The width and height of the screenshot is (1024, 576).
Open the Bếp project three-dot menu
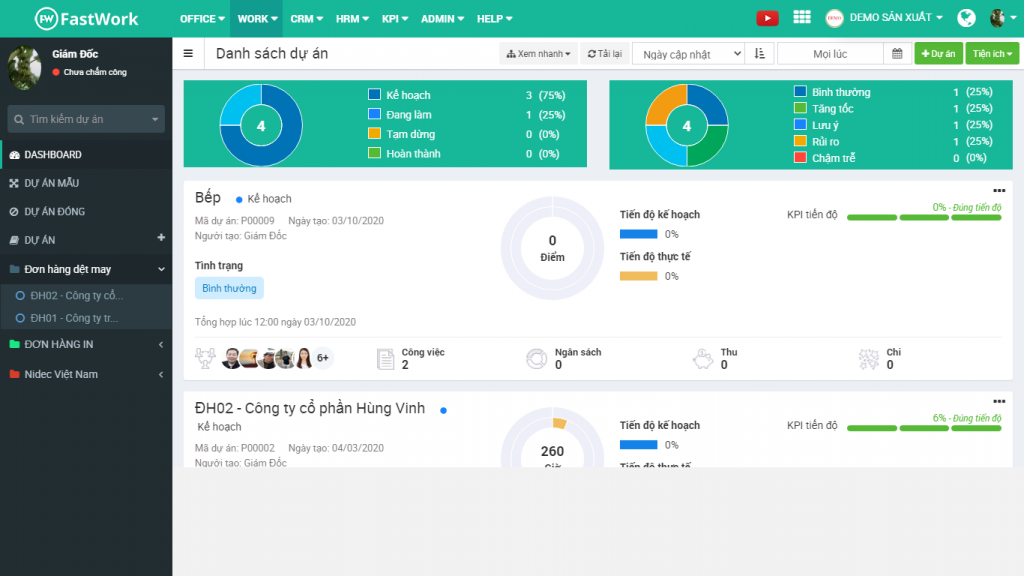click(999, 191)
